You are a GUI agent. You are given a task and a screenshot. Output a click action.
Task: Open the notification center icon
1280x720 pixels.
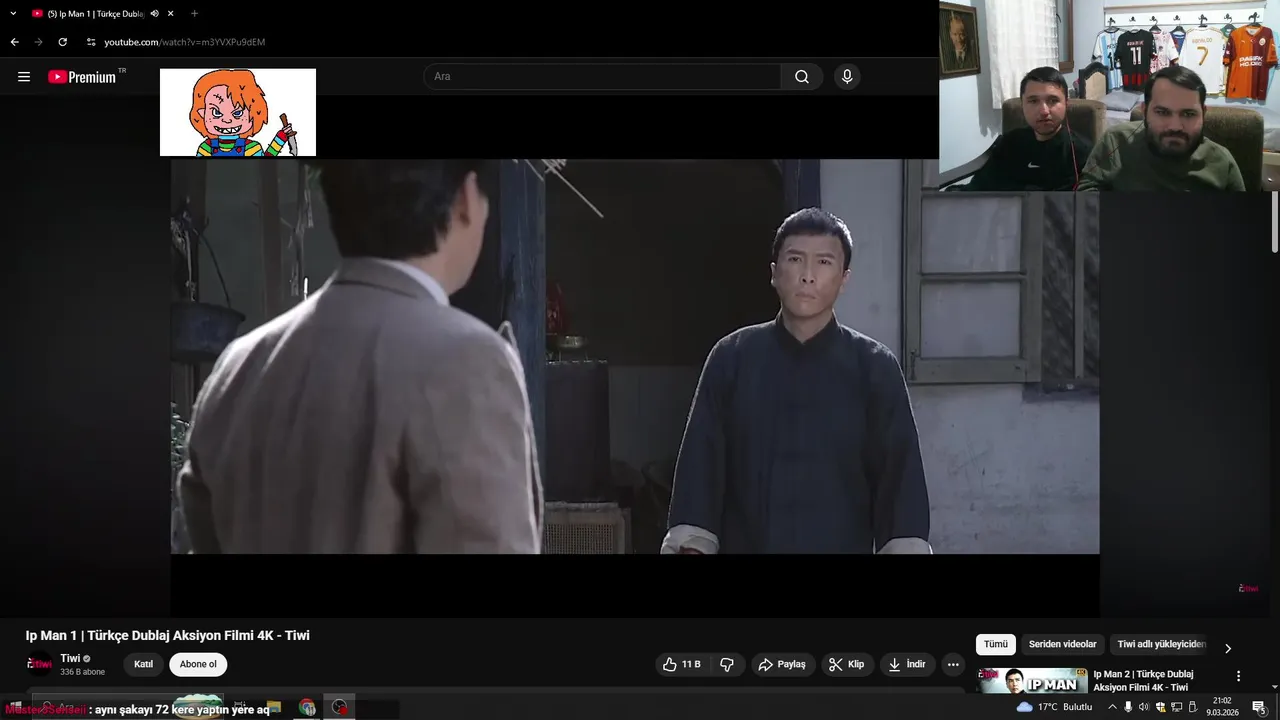[1259, 707]
